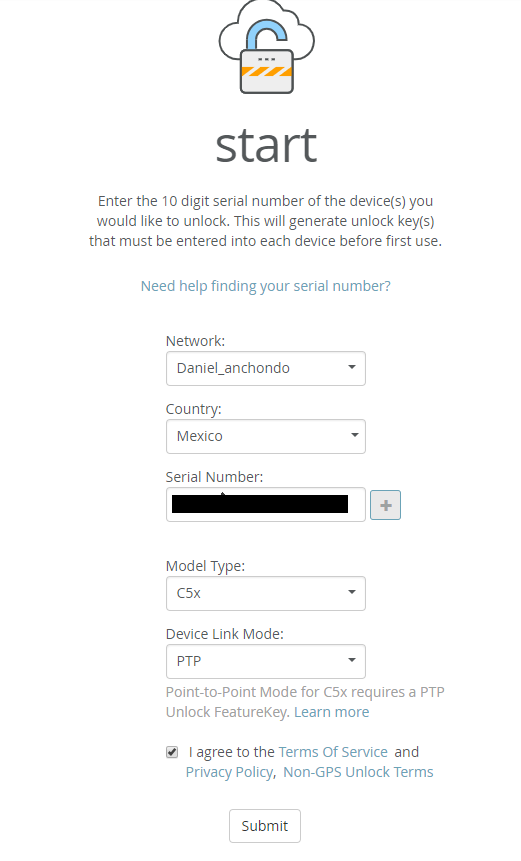Open the Learn more link
The image size is (521, 861).
pos(332,712)
